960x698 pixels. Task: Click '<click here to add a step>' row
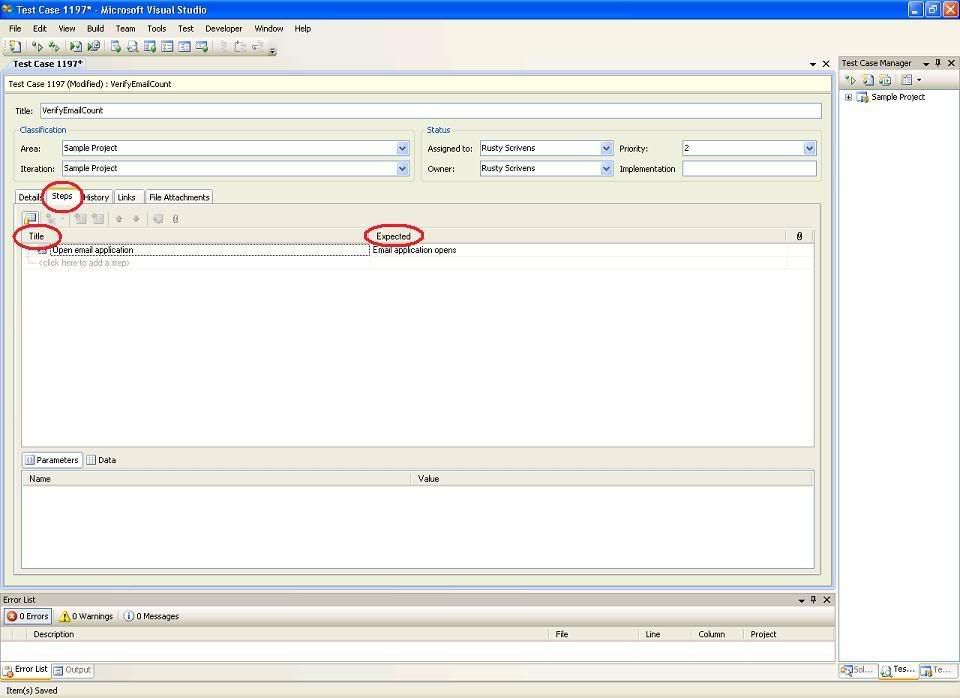pos(84,263)
